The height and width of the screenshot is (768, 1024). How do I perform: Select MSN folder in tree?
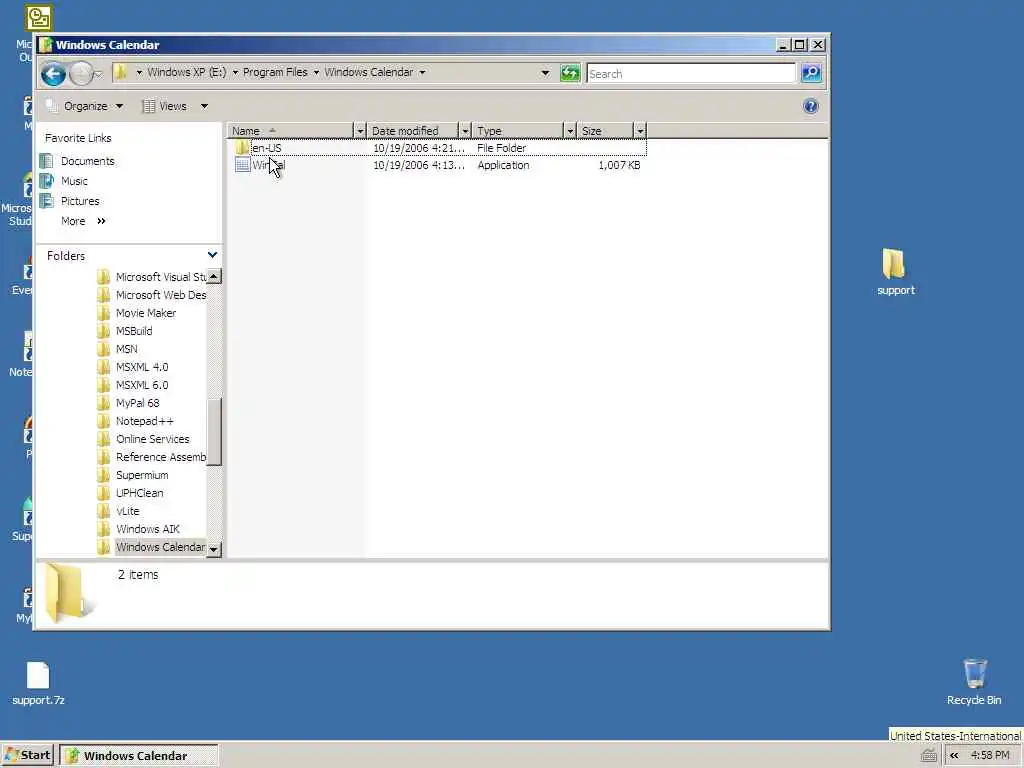(x=127, y=349)
